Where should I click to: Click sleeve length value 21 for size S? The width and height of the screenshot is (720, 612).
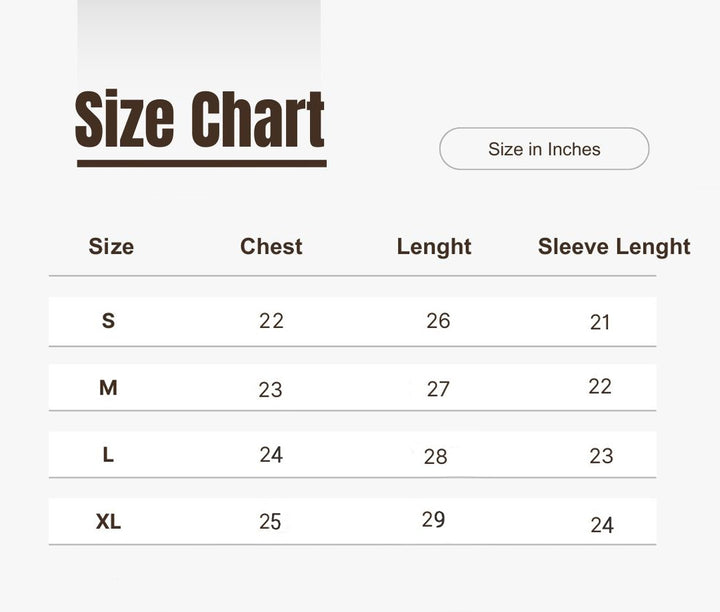click(x=600, y=322)
